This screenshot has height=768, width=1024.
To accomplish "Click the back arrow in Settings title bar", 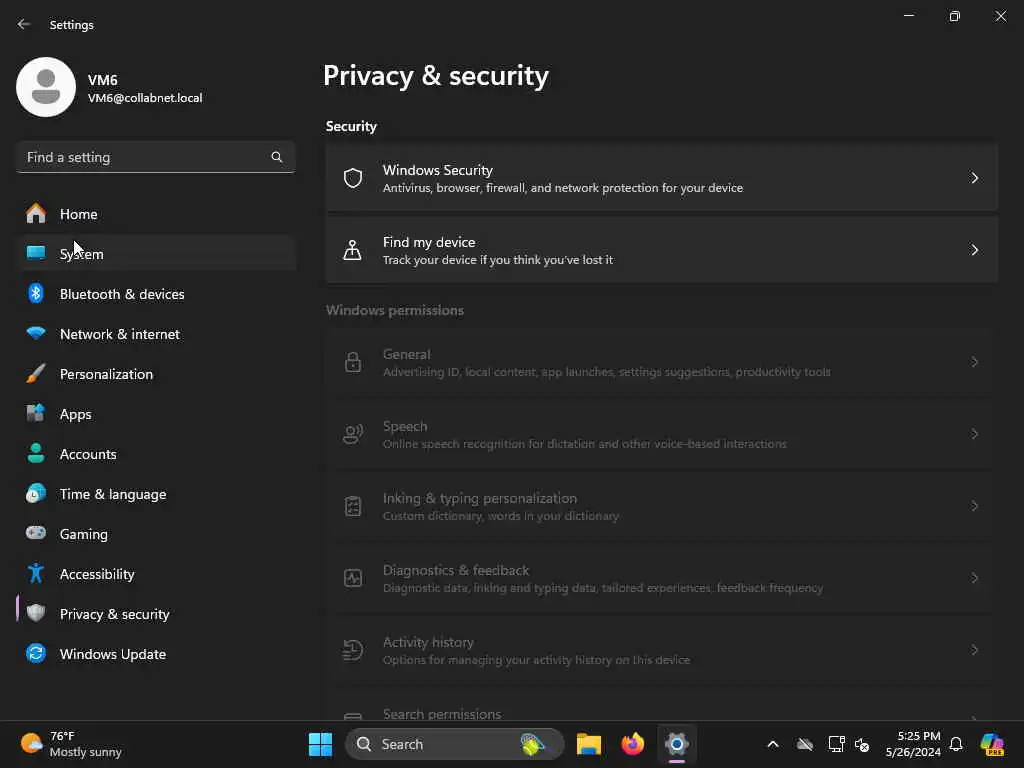I will [x=24, y=24].
